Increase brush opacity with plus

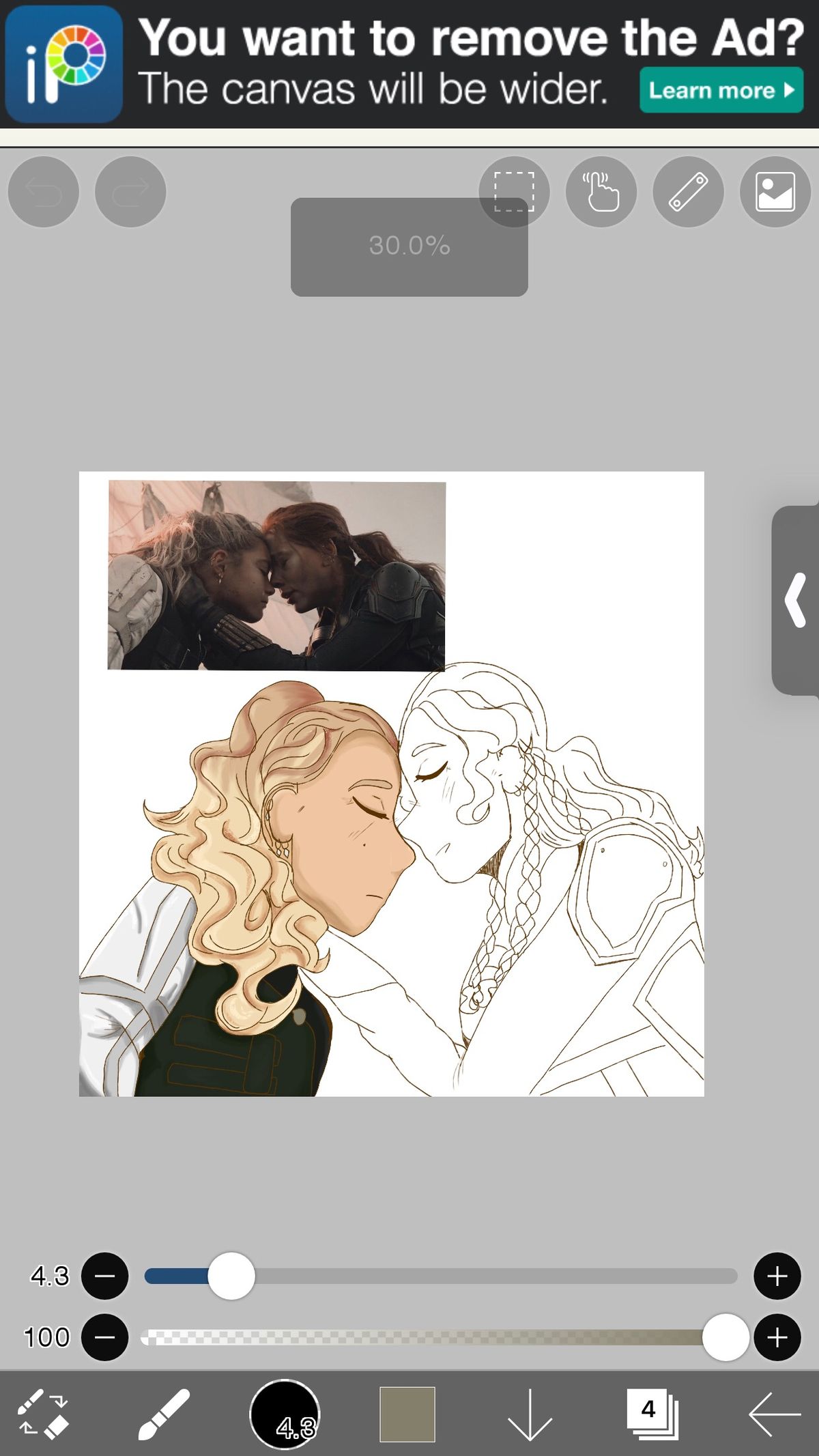[x=777, y=1337]
